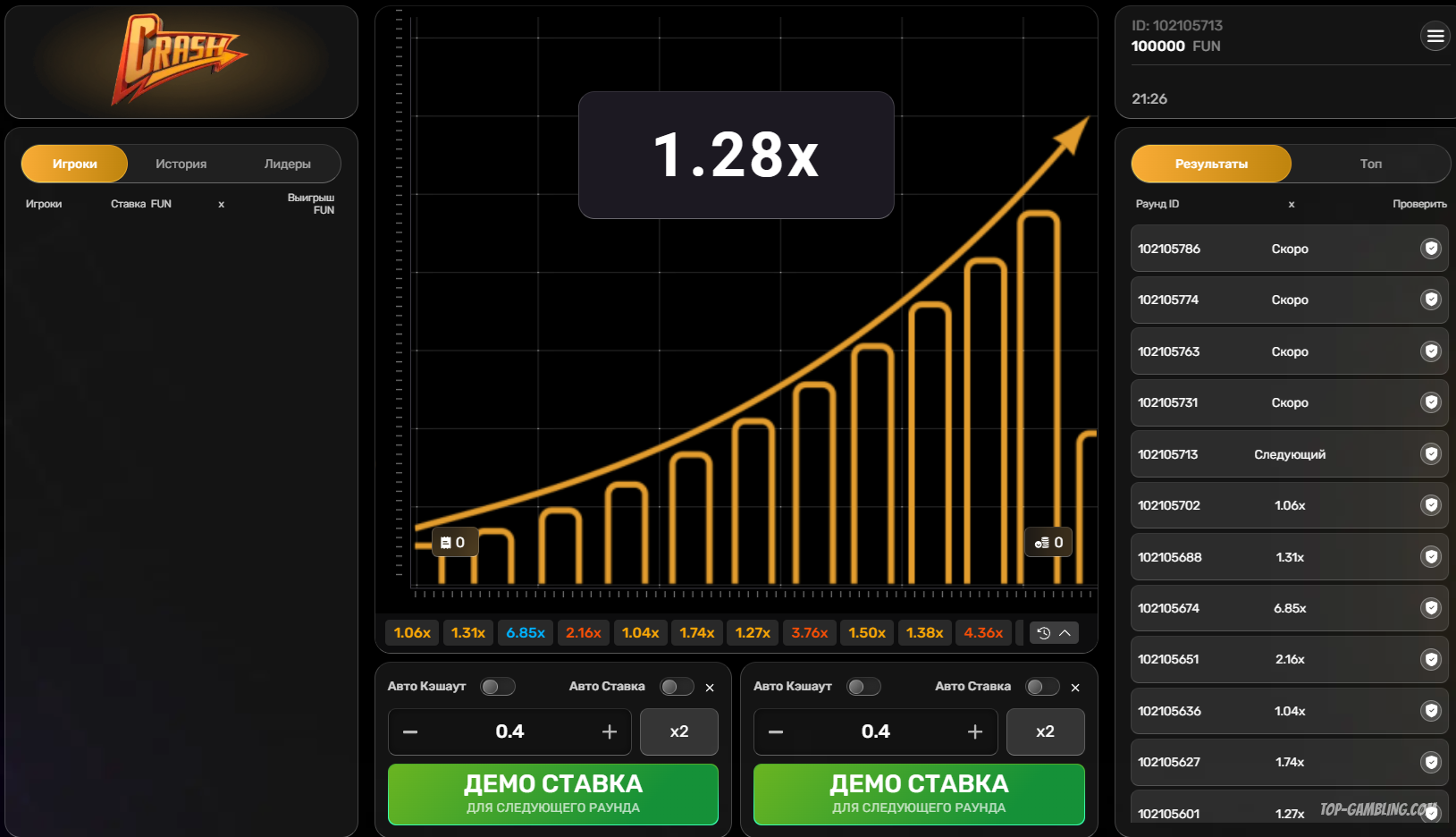
Task: Double the right bet with x2
Action: point(1045,731)
